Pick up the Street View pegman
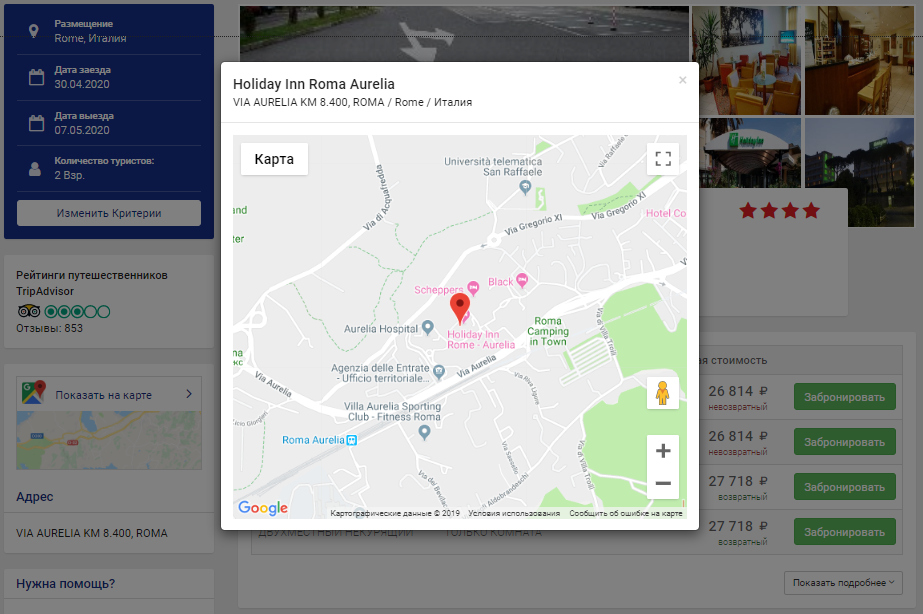 tap(663, 393)
